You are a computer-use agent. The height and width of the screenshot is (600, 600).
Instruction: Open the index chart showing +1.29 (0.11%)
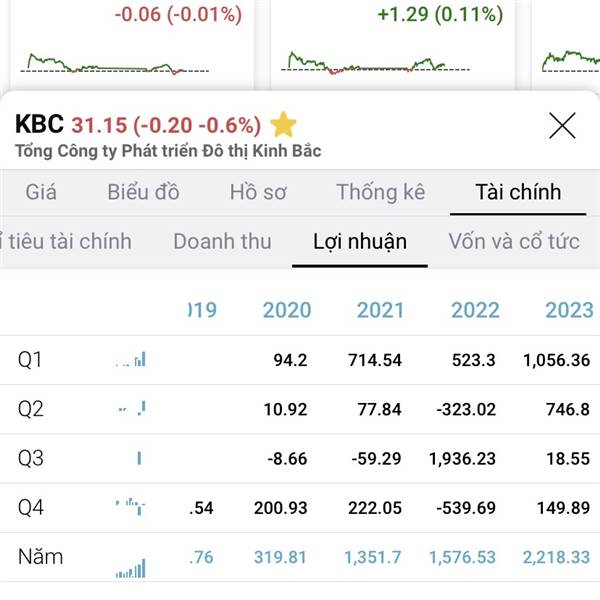(393, 44)
